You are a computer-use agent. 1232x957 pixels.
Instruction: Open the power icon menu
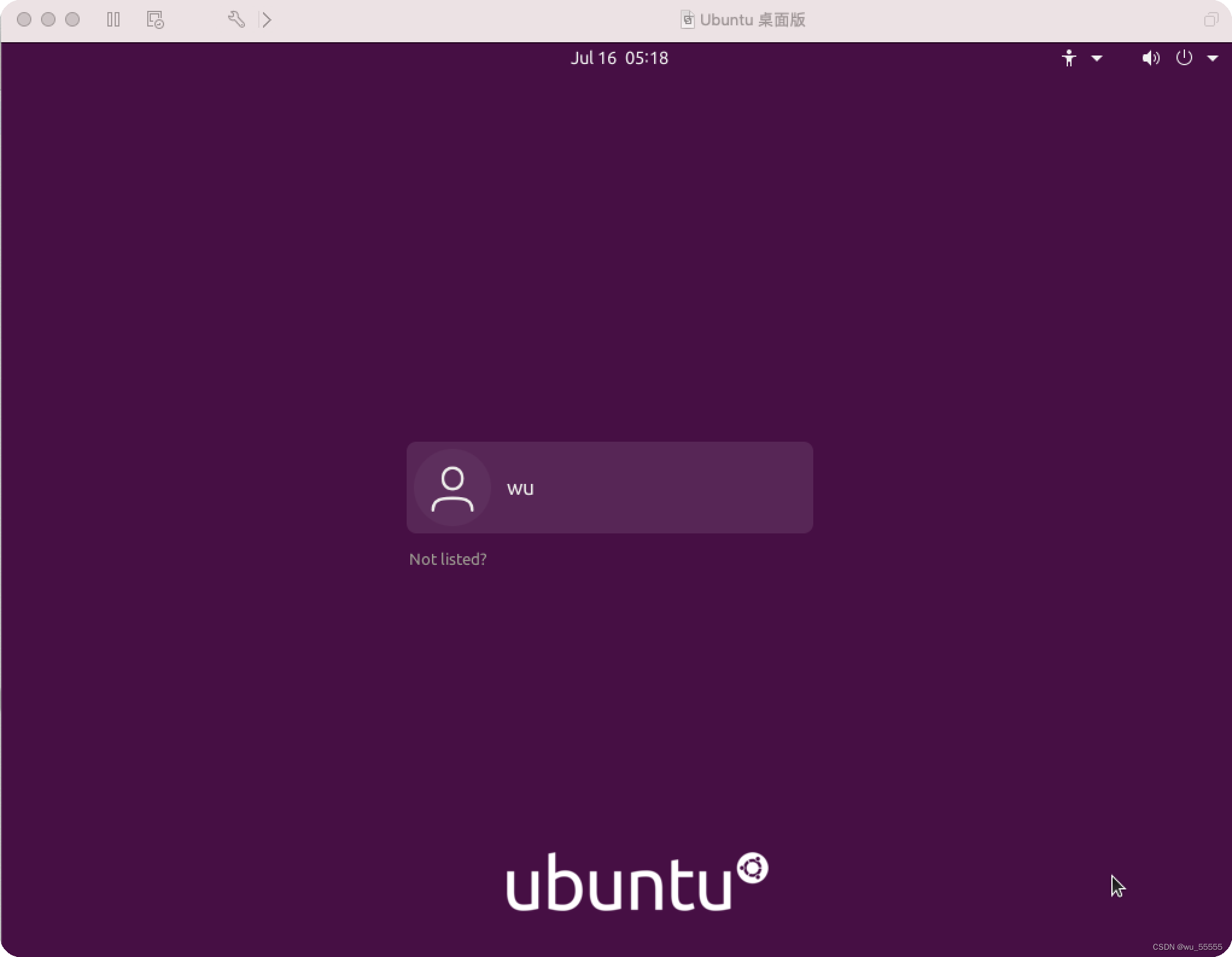[1184, 58]
